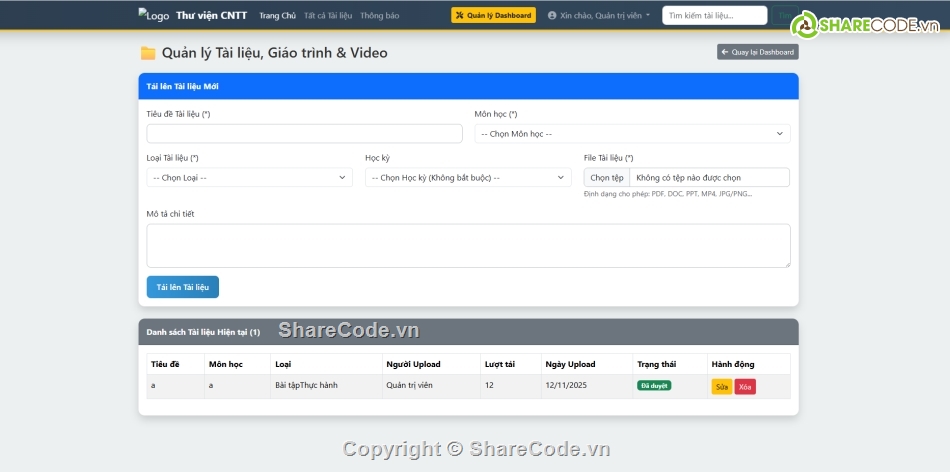Click the back arrow icon on Quay lại Dashboard
The image size is (950, 472).
(x=725, y=52)
